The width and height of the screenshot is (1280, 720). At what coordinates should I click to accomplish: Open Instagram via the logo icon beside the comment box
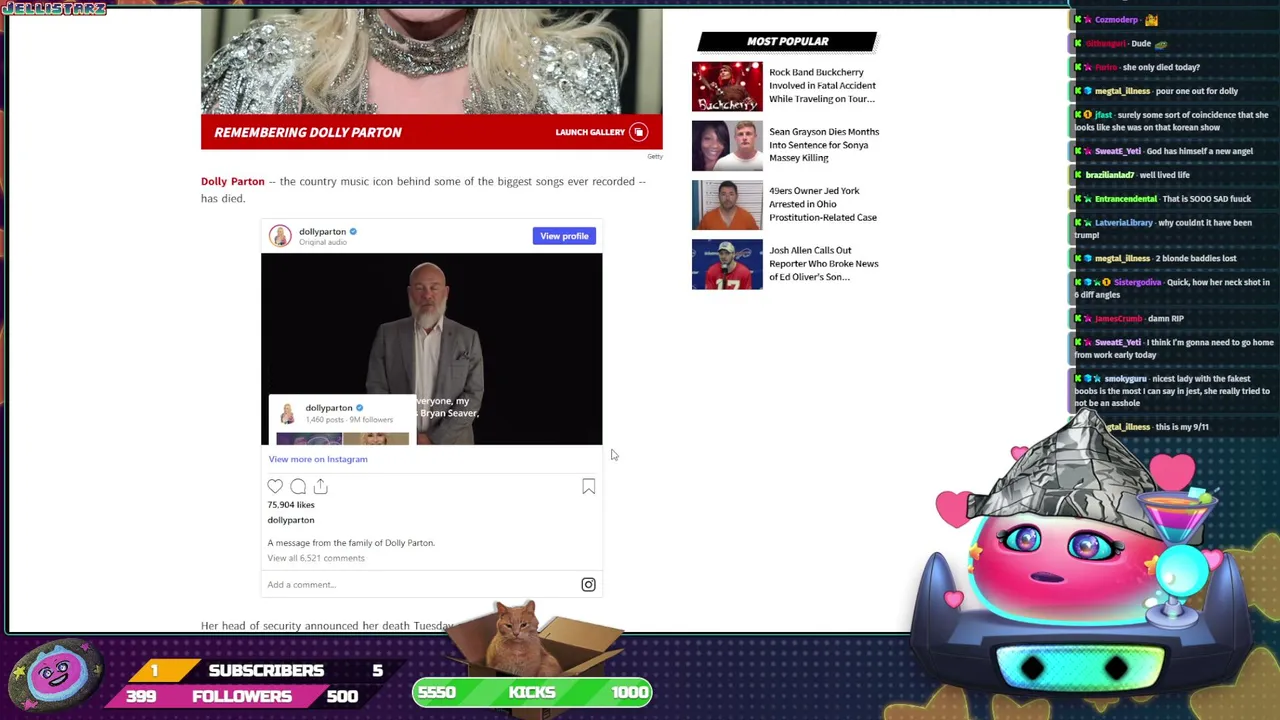[x=588, y=584]
